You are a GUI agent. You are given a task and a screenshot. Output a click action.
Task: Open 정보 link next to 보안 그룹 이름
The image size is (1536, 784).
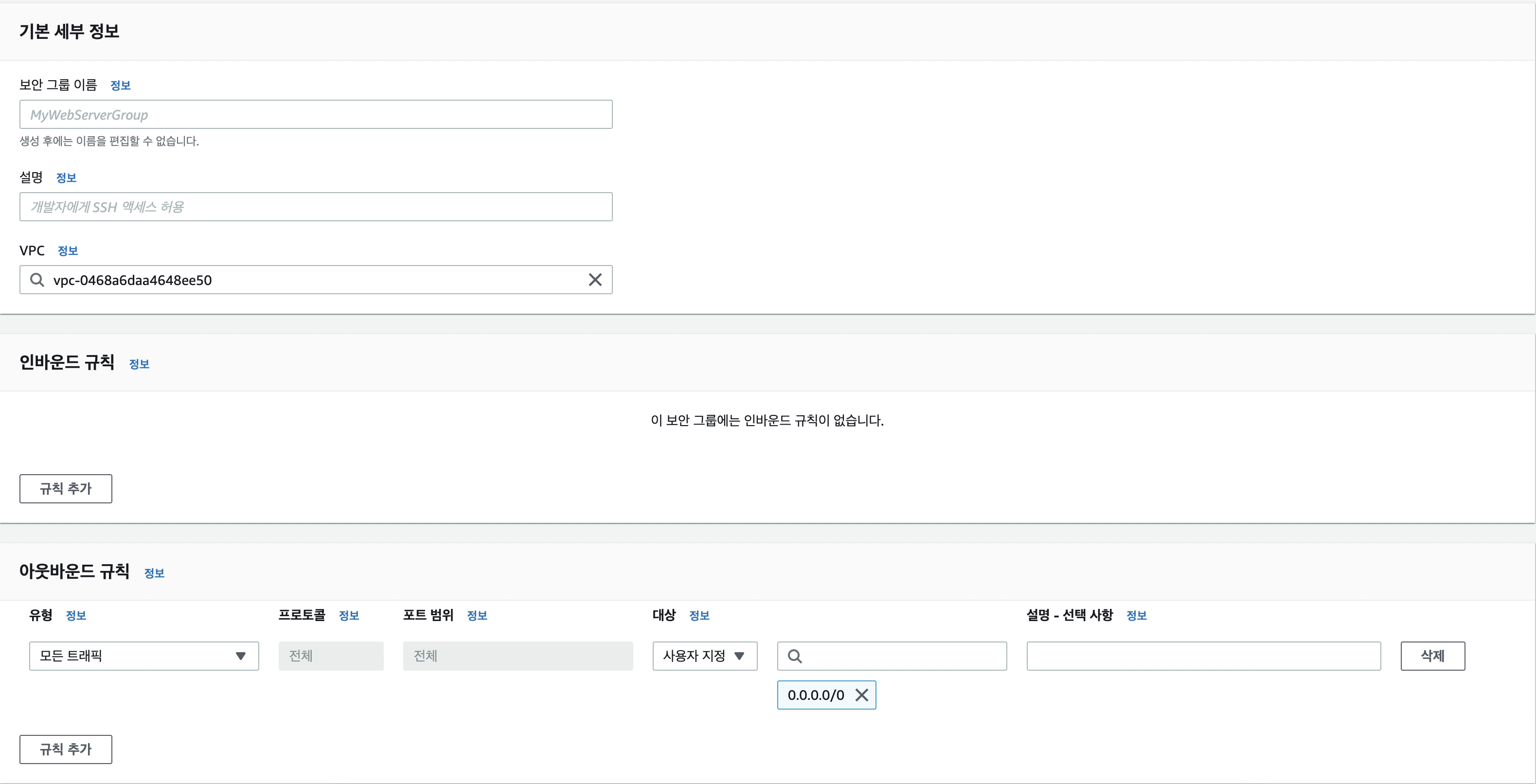click(x=121, y=85)
